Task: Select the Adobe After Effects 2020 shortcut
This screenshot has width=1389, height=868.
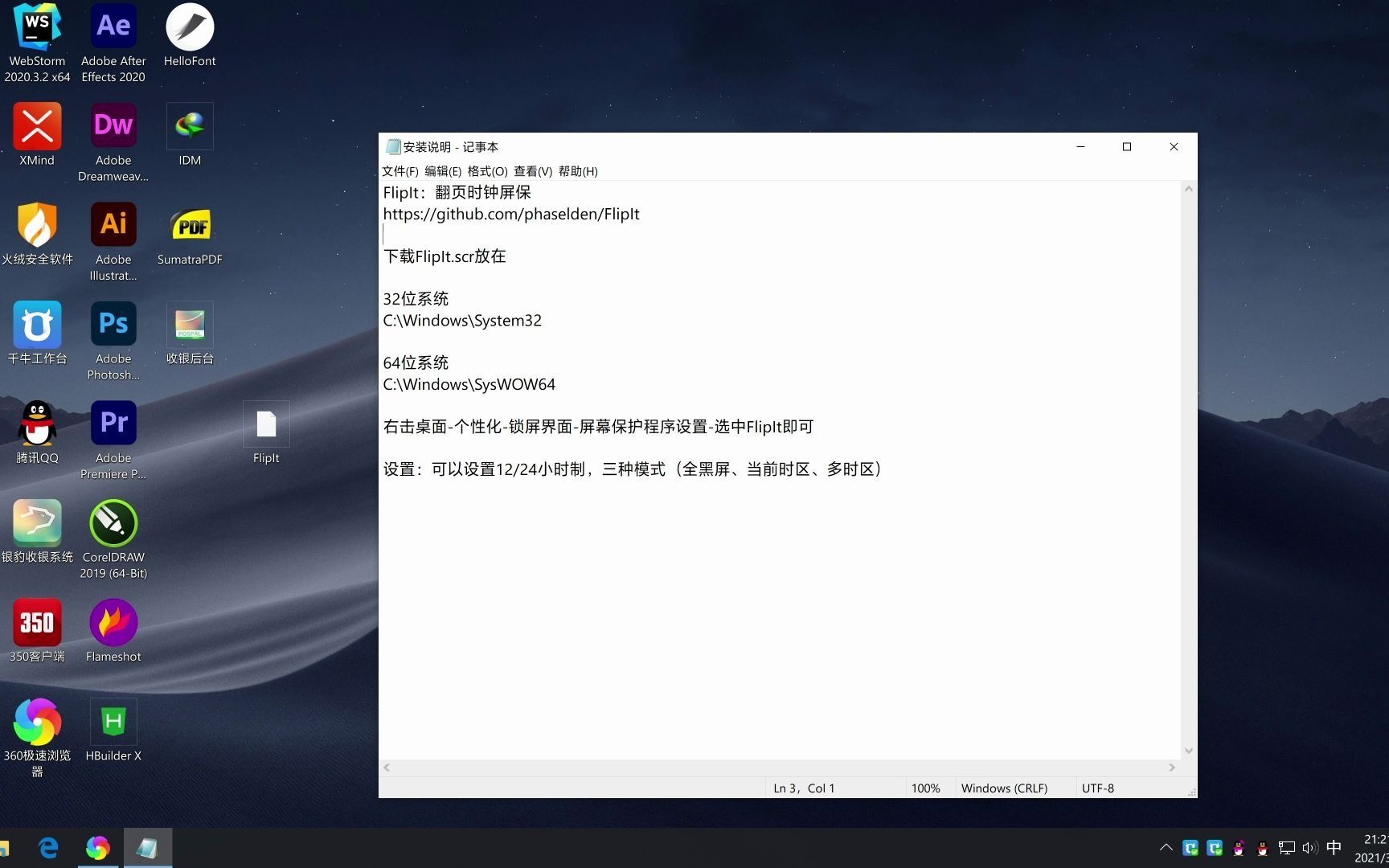Action: coord(113,43)
